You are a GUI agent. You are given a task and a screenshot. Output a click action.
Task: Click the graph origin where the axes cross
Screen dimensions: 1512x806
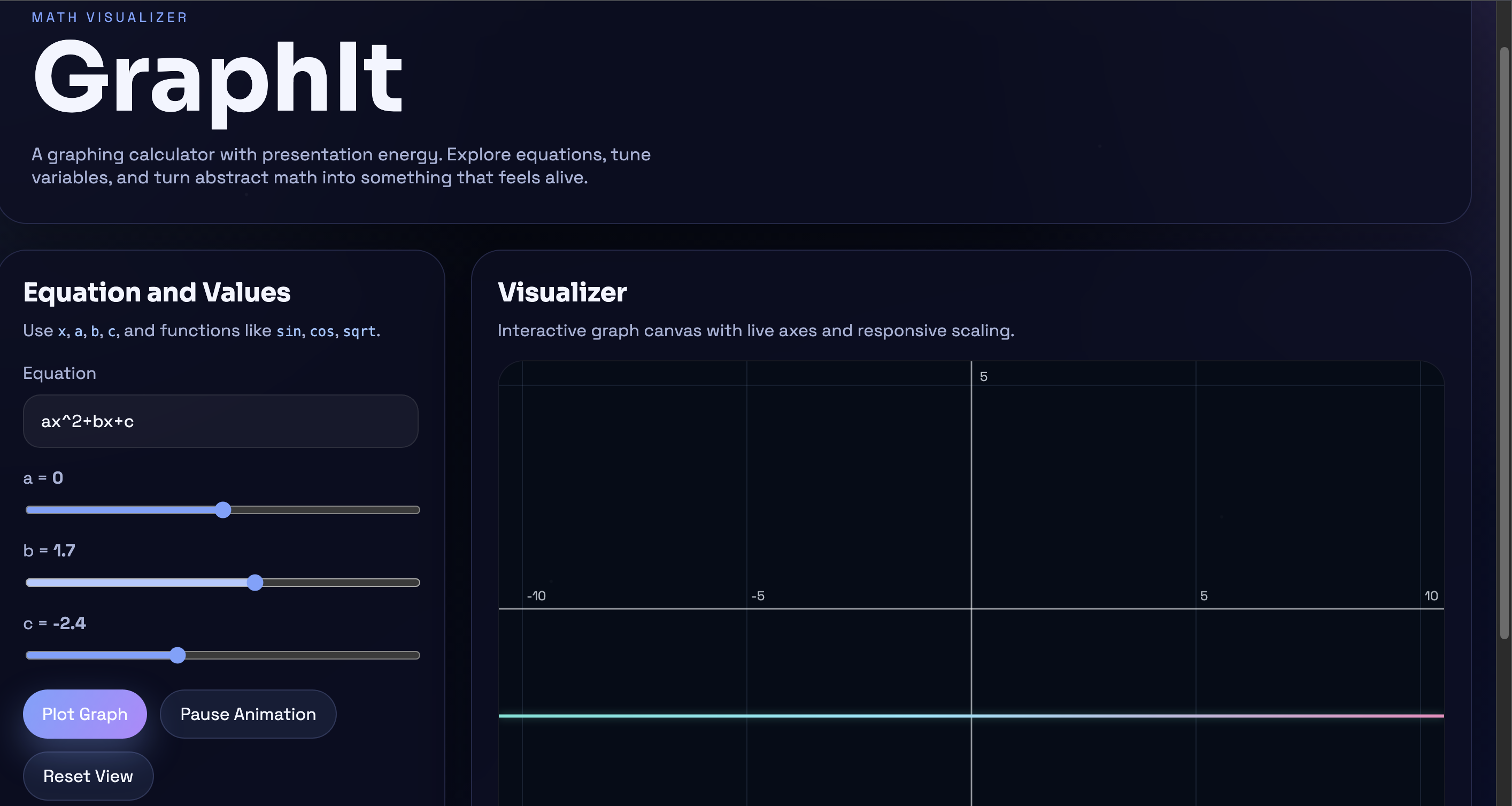tap(971, 609)
